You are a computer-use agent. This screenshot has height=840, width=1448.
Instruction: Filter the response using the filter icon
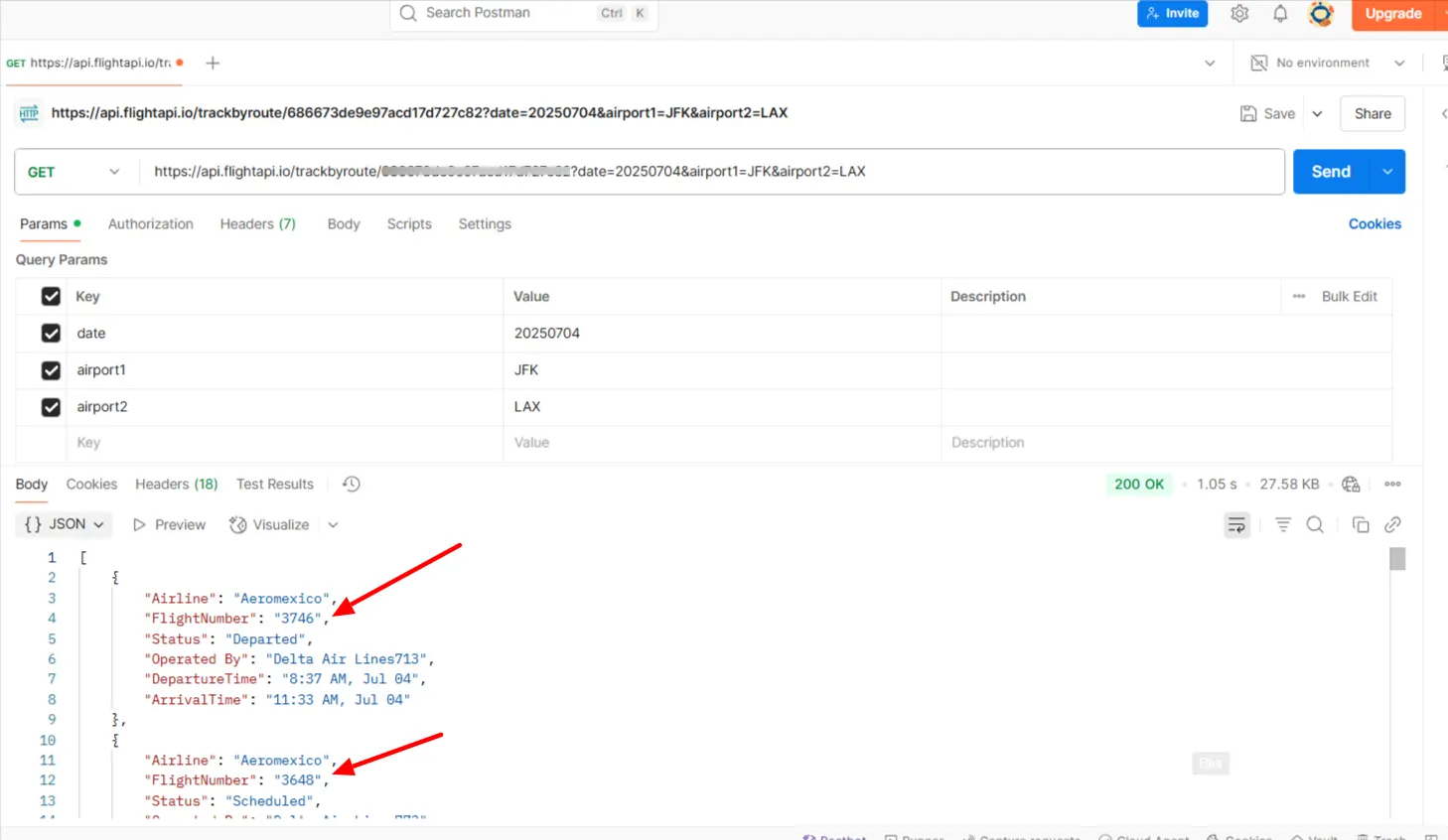pyautogui.click(x=1283, y=525)
